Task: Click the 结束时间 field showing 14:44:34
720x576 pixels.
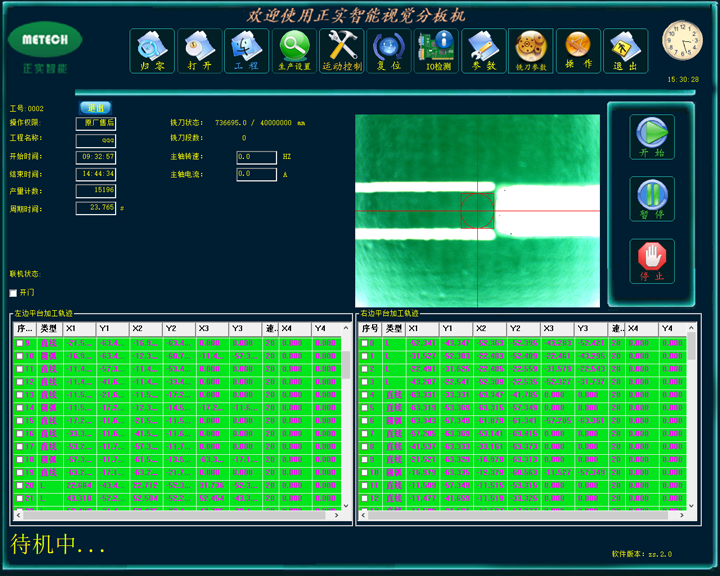Action: (96, 174)
